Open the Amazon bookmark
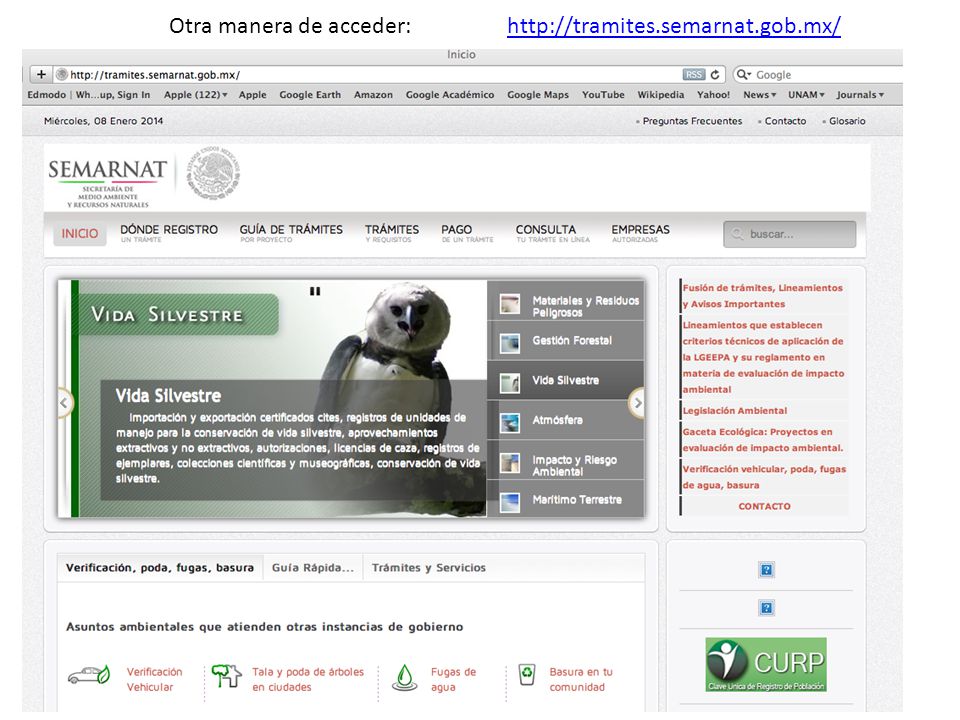Image resolution: width=960 pixels, height=720 pixels. coord(373,95)
